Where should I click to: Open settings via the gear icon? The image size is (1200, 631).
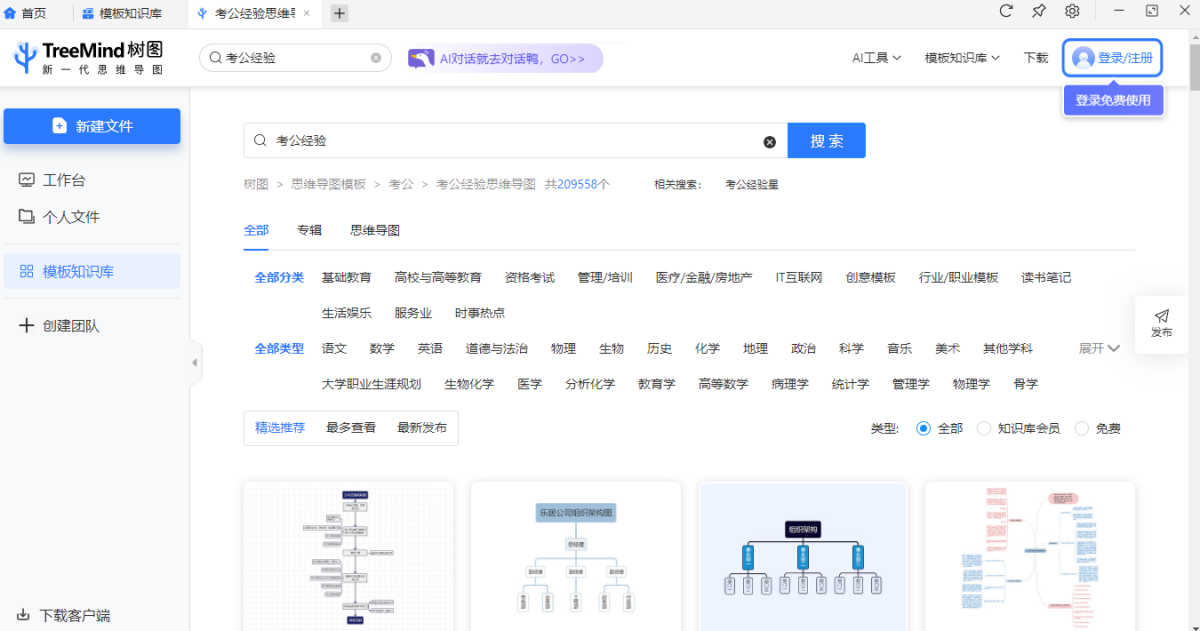[x=1072, y=11]
